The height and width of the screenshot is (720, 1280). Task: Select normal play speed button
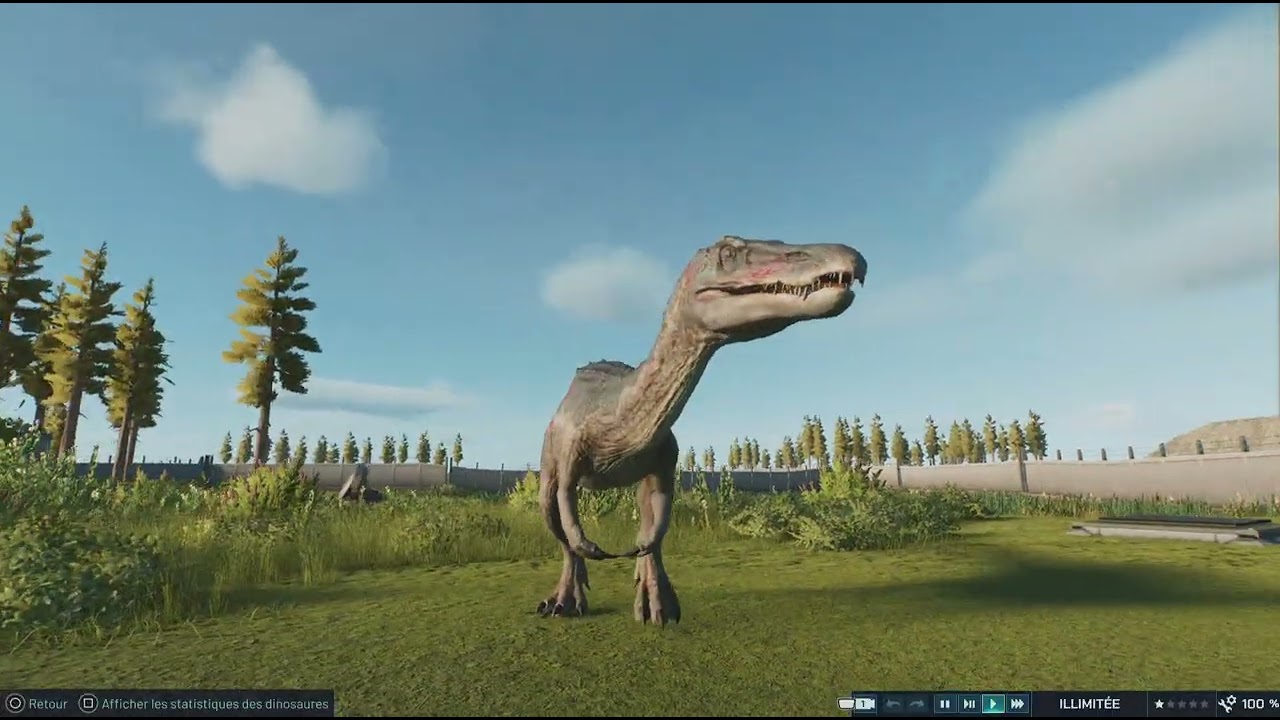[x=993, y=704]
